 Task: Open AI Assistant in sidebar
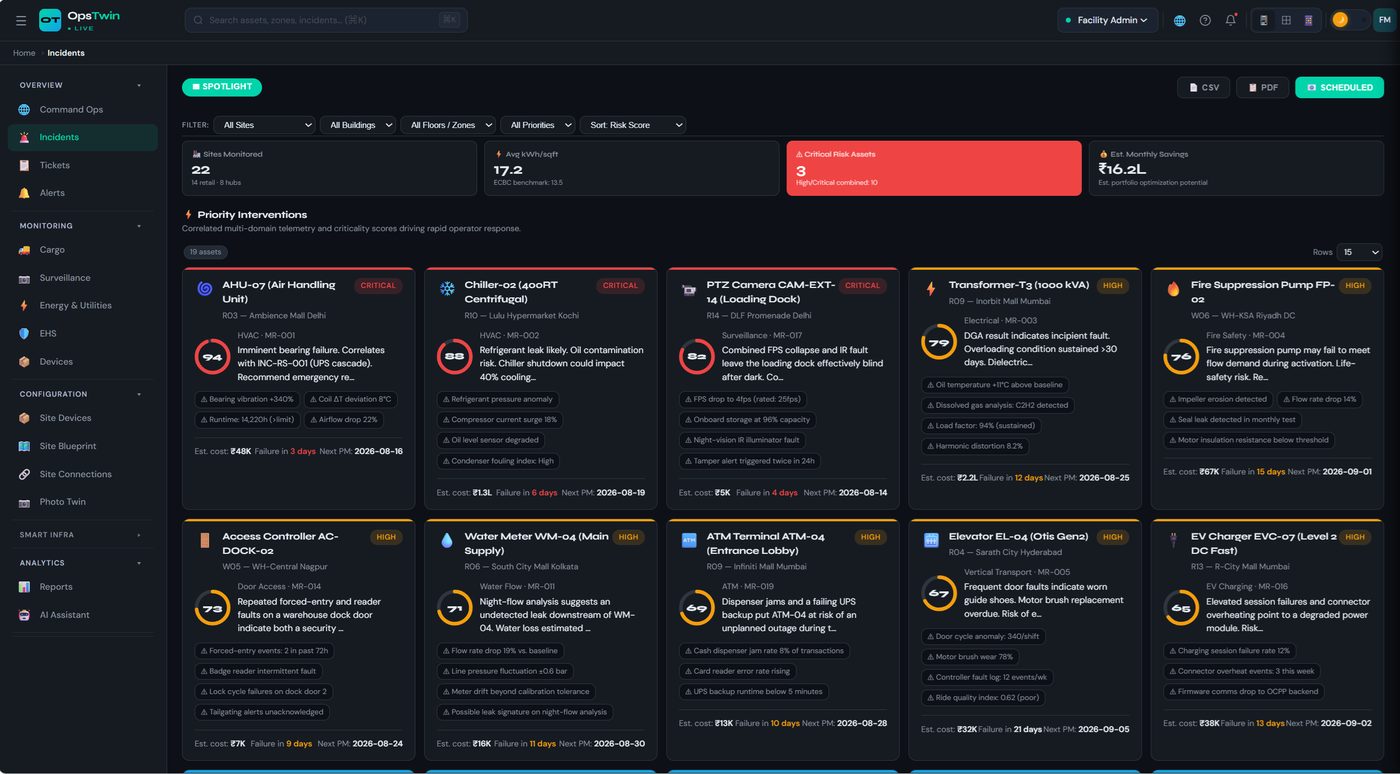(83, 615)
